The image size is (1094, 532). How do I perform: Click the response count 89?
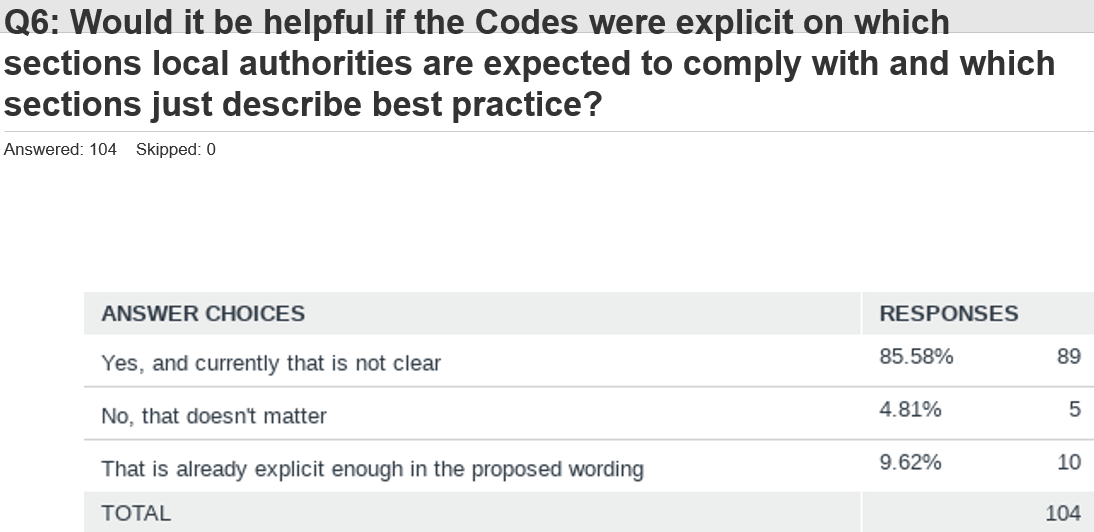tap(1069, 356)
